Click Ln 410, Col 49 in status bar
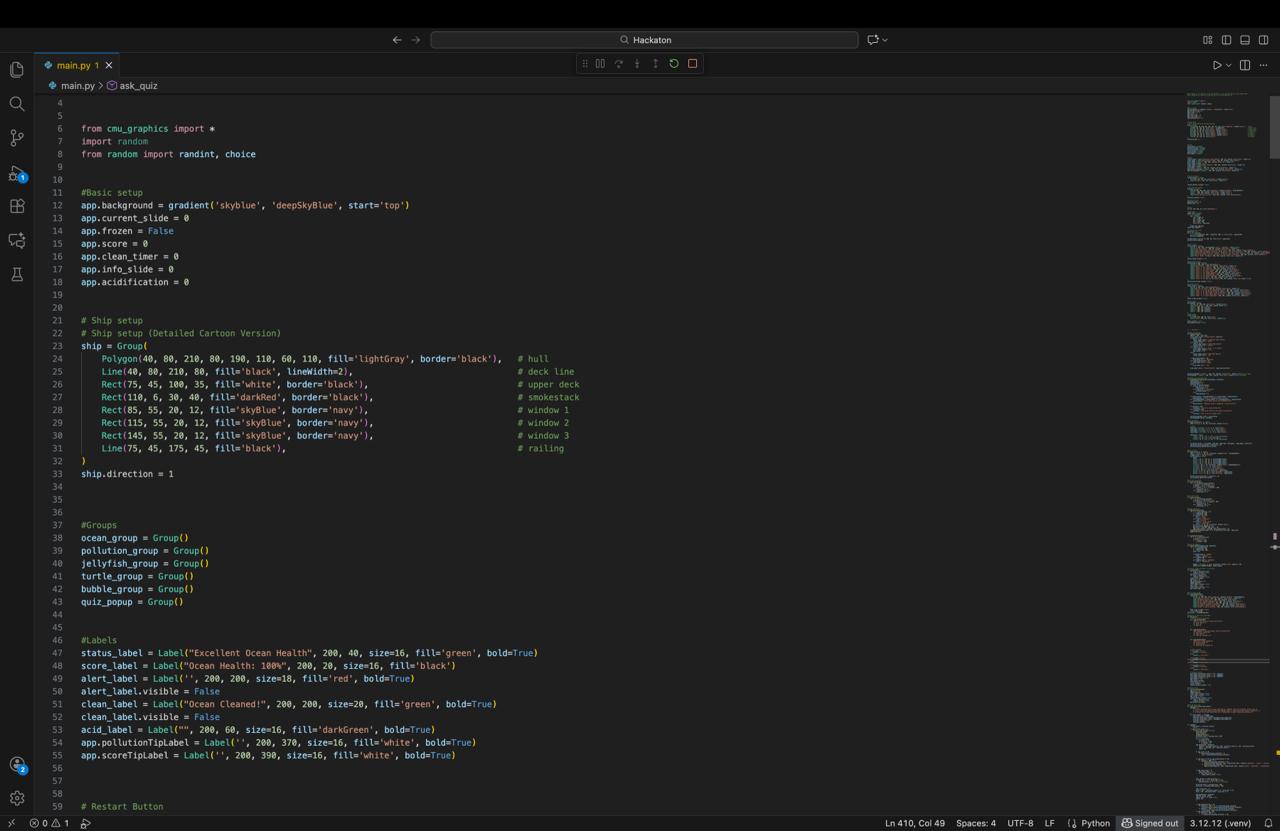Viewport: 1280px width, 831px height. (x=914, y=823)
